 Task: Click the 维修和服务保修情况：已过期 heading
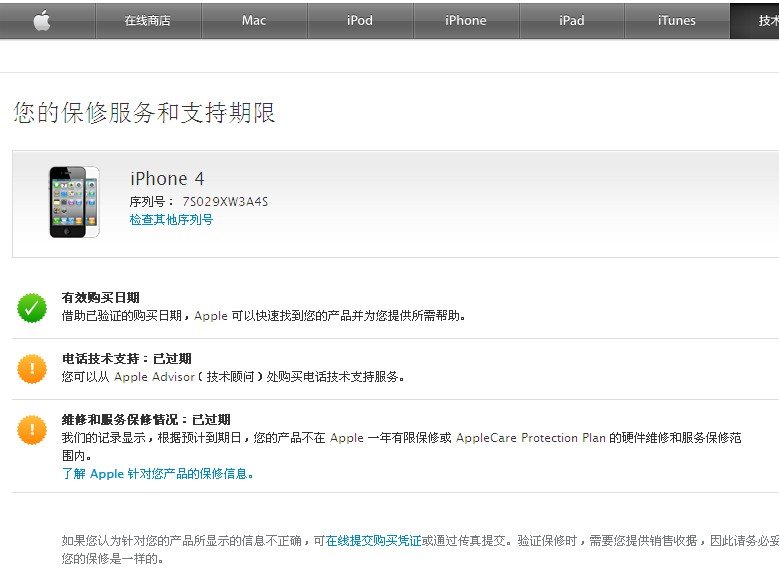(x=146, y=420)
